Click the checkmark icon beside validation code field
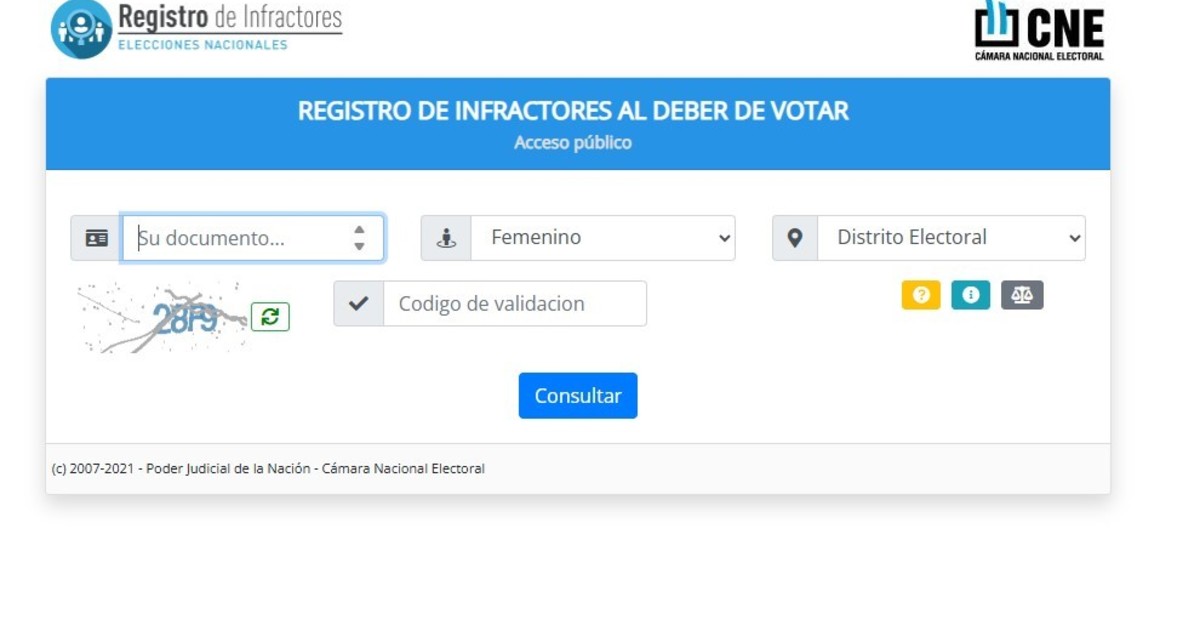The height and width of the screenshot is (630, 1200). click(358, 304)
